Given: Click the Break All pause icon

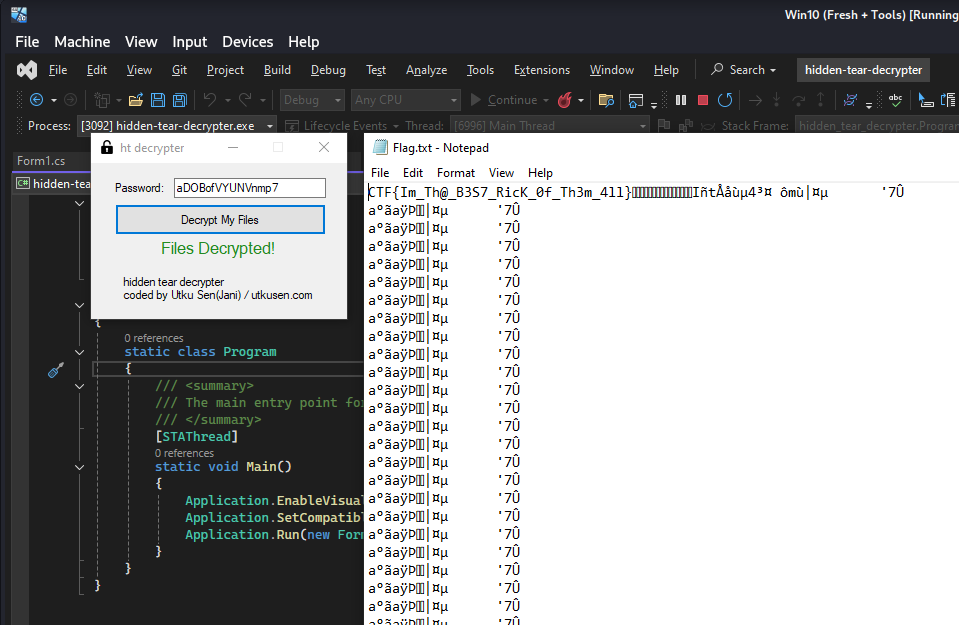Looking at the screenshot, I should (681, 100).
